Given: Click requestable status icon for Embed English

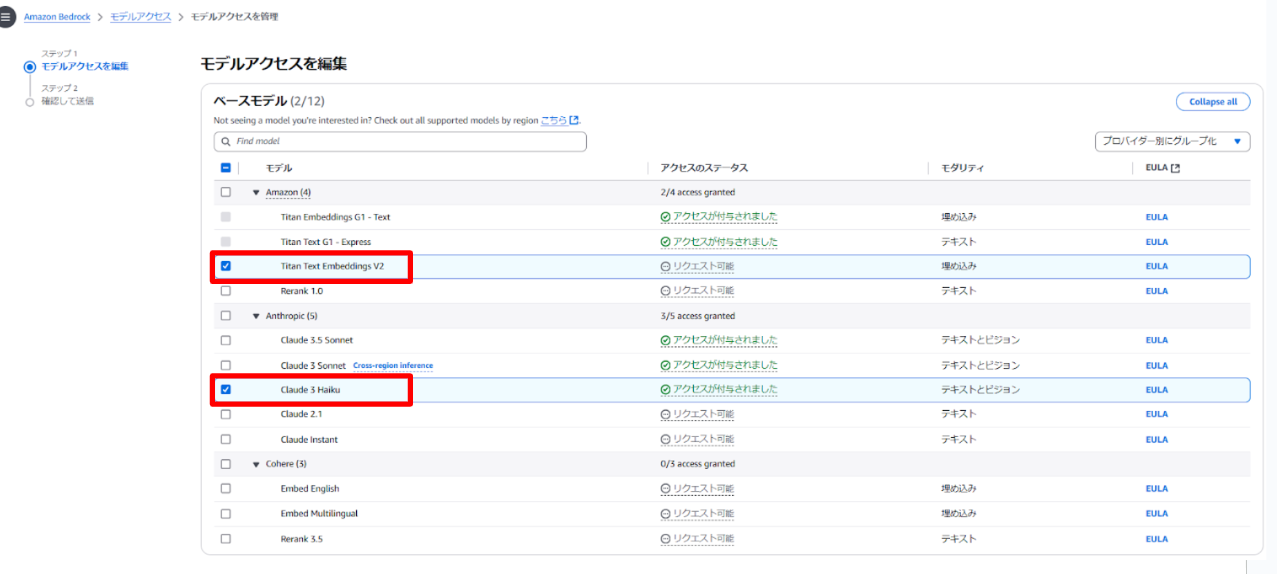Looking at the screenshot, I should pyautogui.click(x=665, y=489).
